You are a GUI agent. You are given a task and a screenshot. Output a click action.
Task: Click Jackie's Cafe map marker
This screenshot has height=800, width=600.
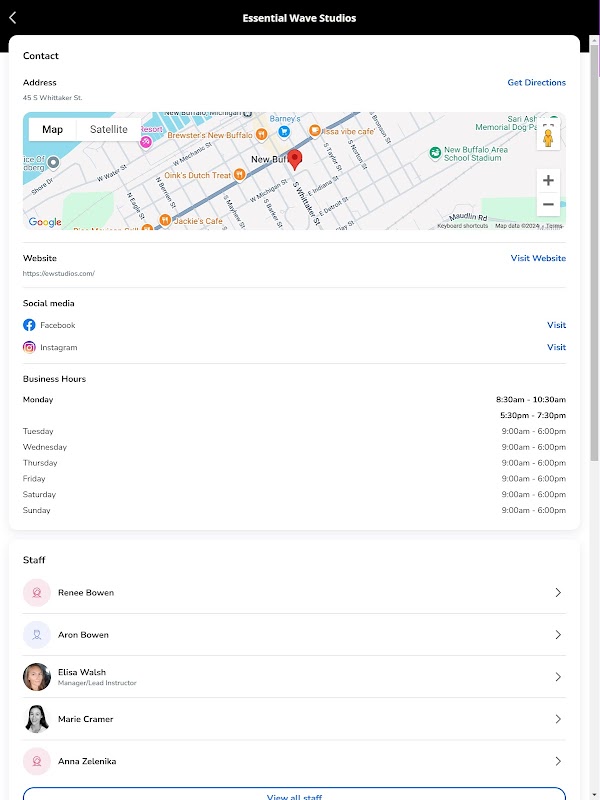tap(165, 220)
